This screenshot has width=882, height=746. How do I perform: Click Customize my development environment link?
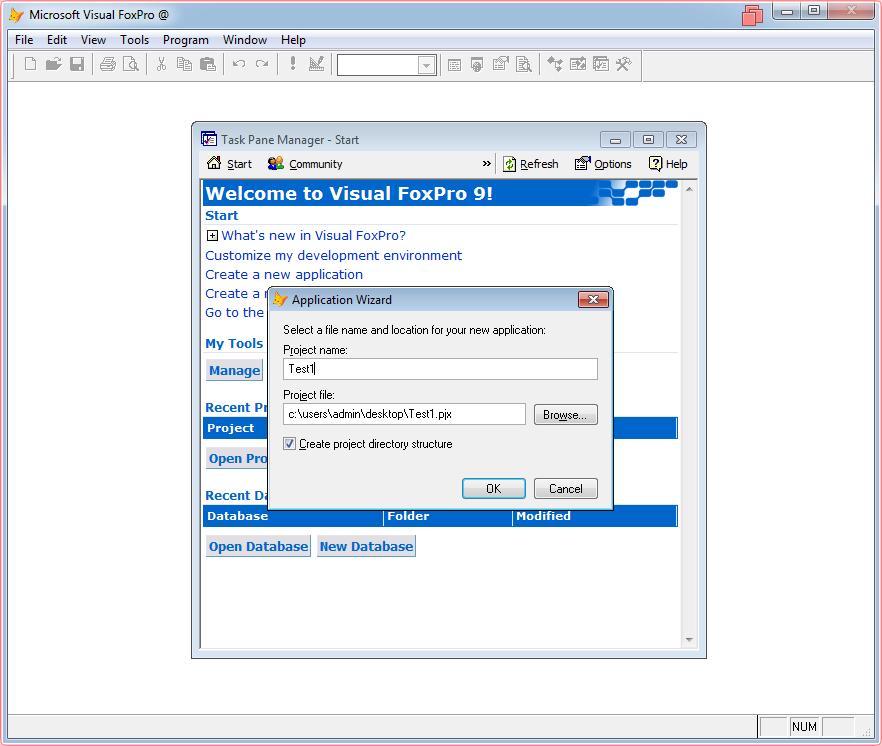click(334, 255)
